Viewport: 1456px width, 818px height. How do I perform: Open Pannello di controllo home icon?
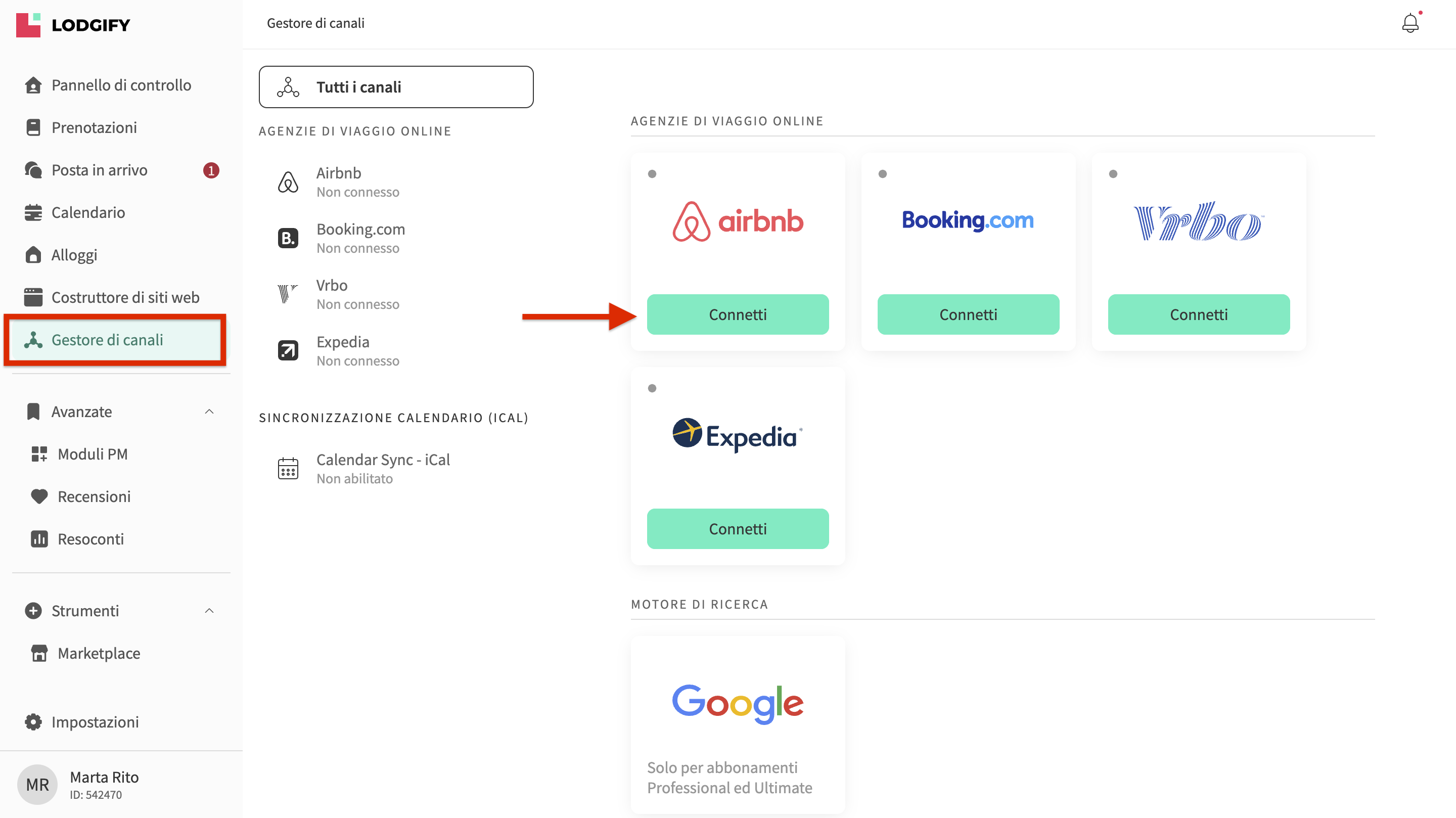point(33,85)
